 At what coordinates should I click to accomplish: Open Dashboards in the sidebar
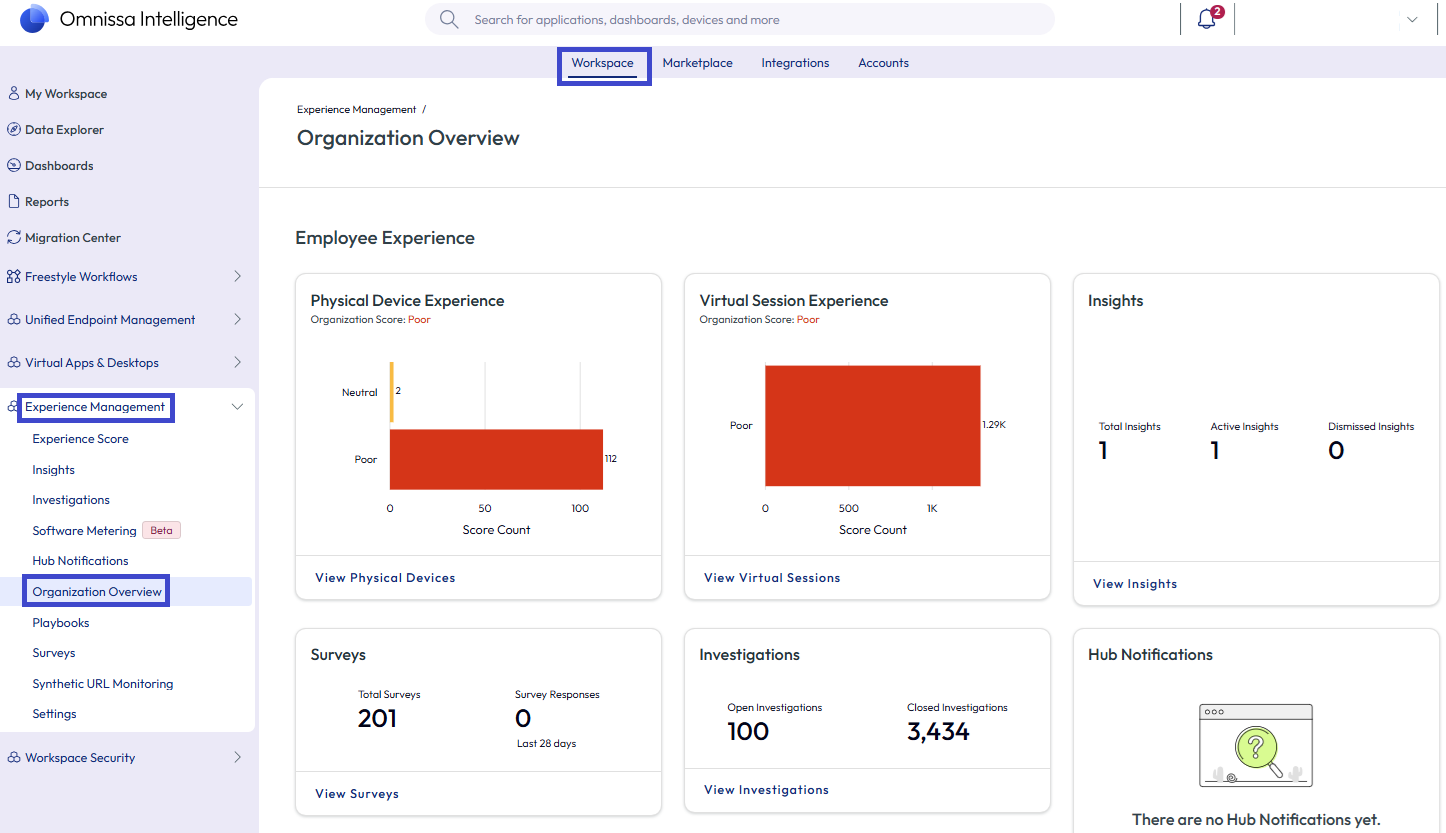tap(59, 166)
